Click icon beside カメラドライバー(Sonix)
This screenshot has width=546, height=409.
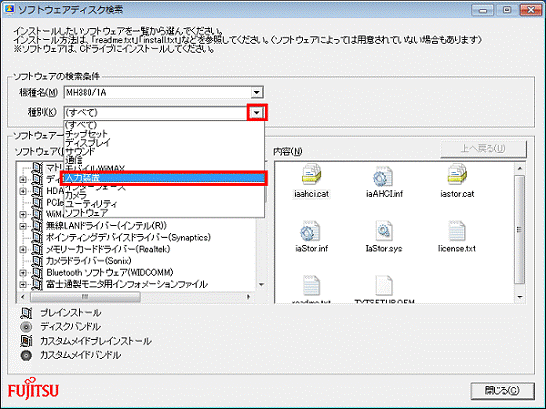click(x=37, y=261)
